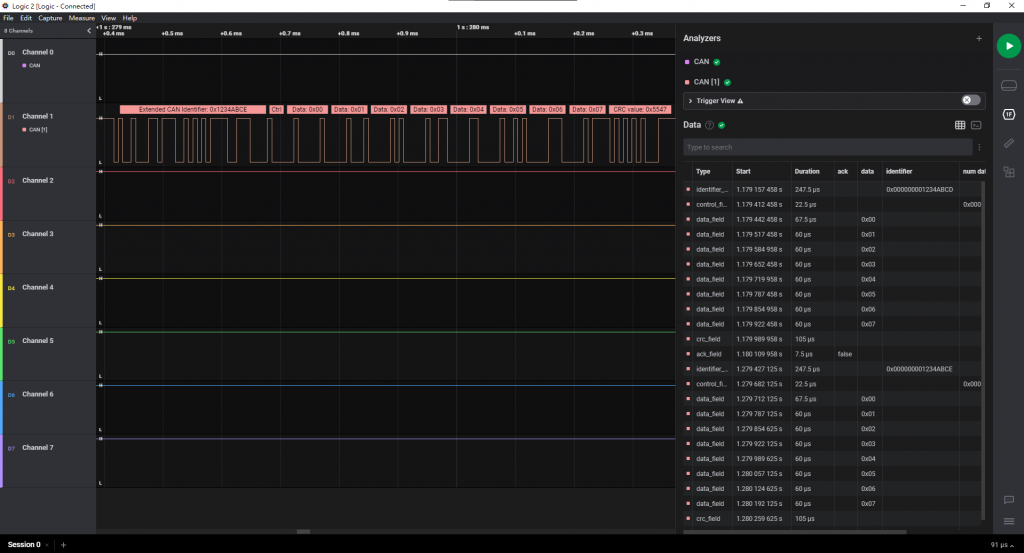This screenshot has height=553, width=1024.
Task: Open the Capture menu
Action: tap(50, 18)
